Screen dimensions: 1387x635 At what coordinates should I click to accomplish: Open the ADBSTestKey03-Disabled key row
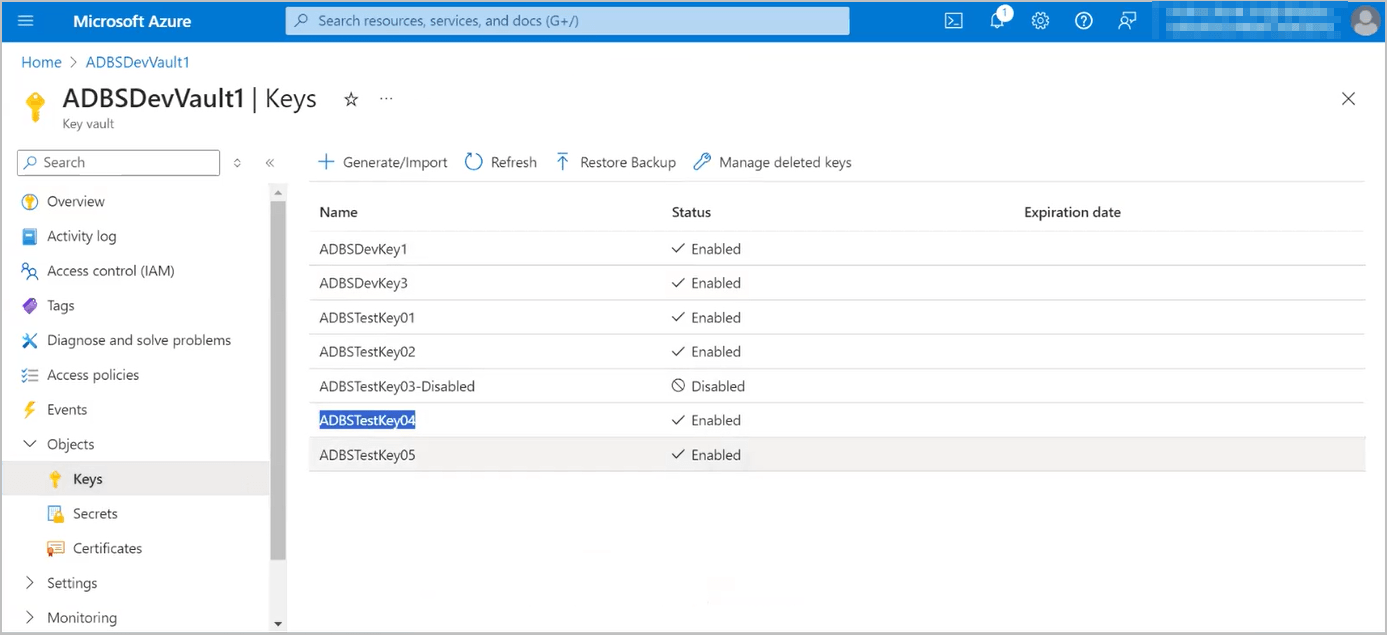[397, 386]
